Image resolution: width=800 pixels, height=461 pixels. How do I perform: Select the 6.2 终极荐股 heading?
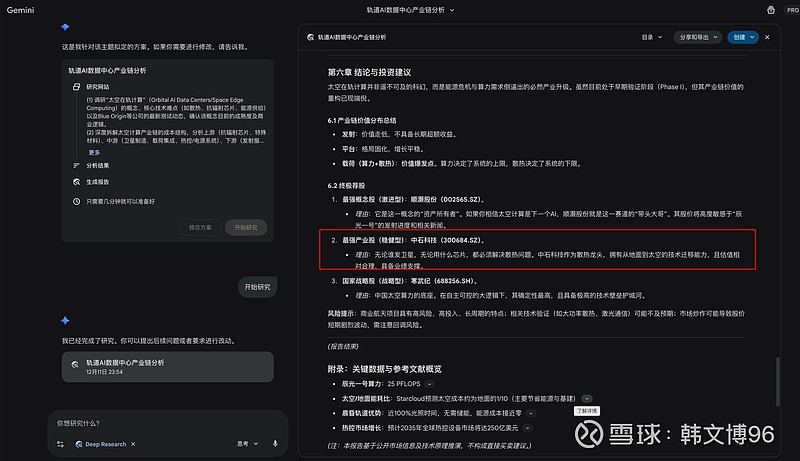pyautogui.click(x=346, y=186)
